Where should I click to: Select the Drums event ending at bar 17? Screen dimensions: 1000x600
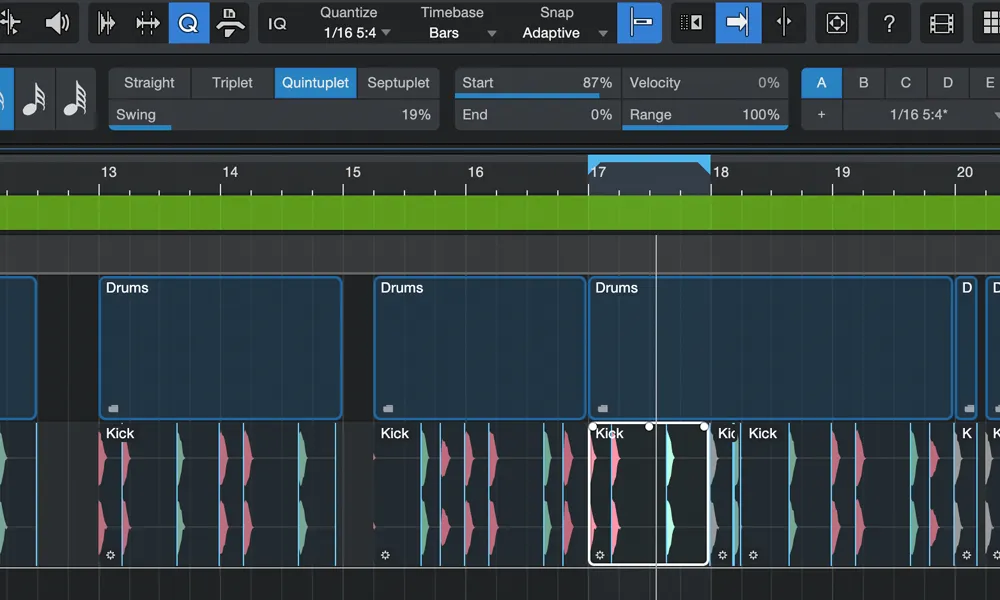coord(480,348)
